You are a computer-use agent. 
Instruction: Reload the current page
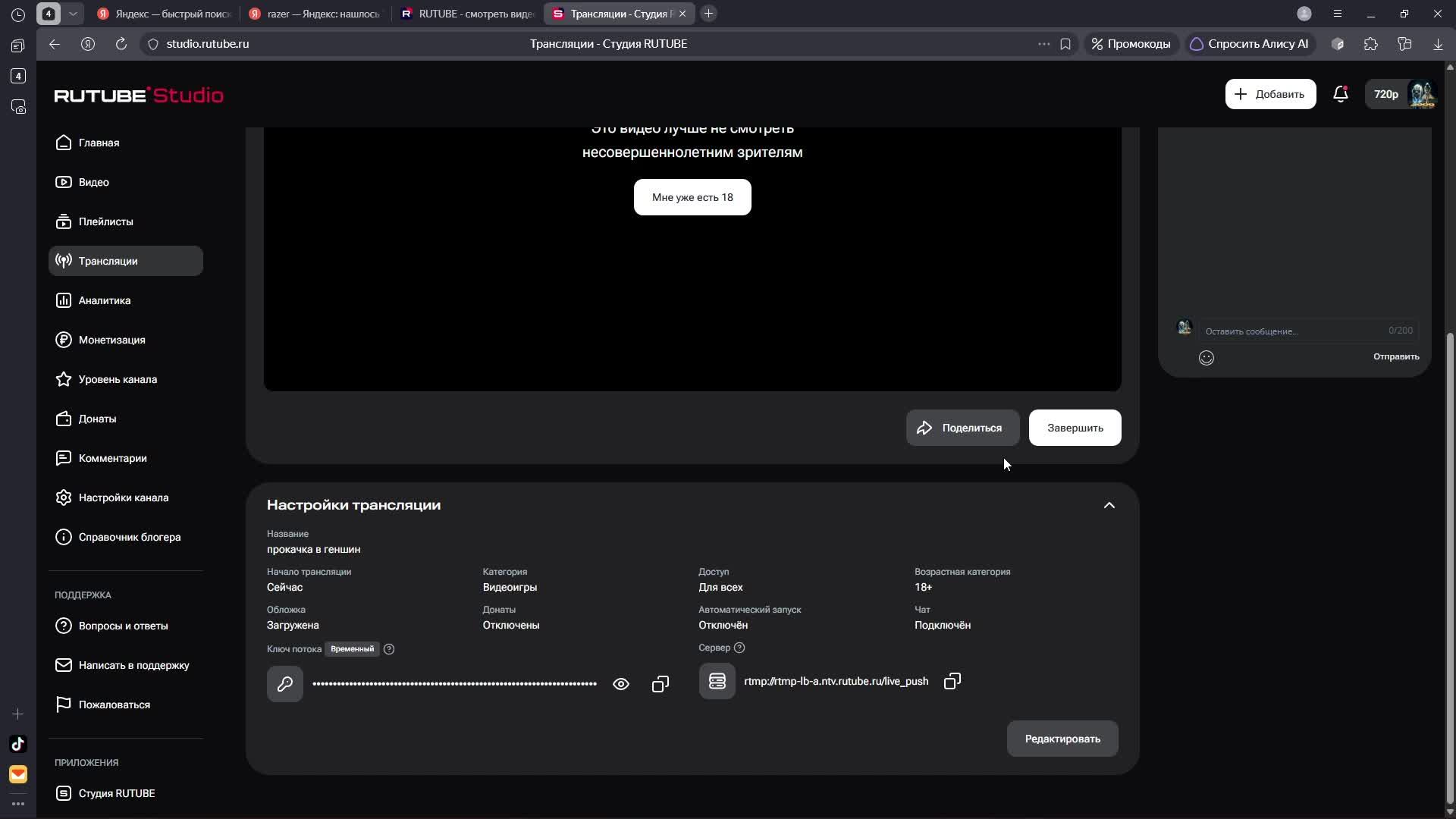pyautogui.click(x=121, y=44)
